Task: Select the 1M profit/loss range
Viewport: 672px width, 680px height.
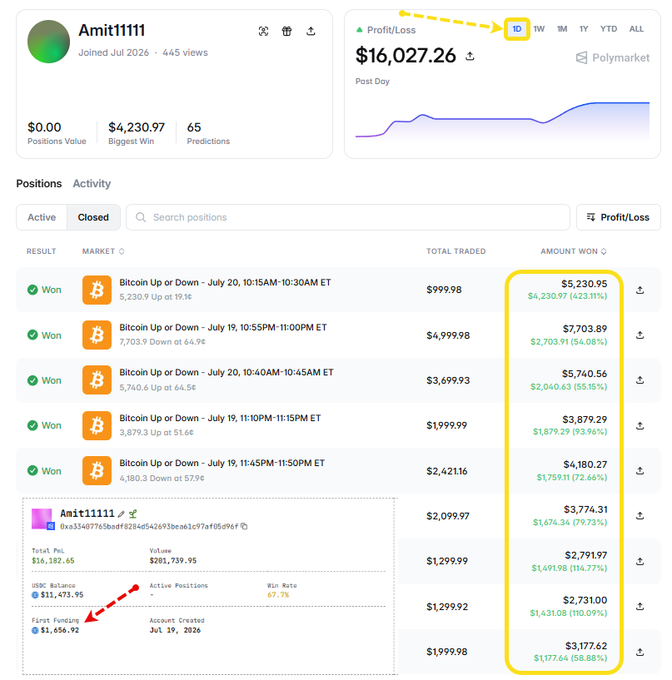Action: [562, 29]
